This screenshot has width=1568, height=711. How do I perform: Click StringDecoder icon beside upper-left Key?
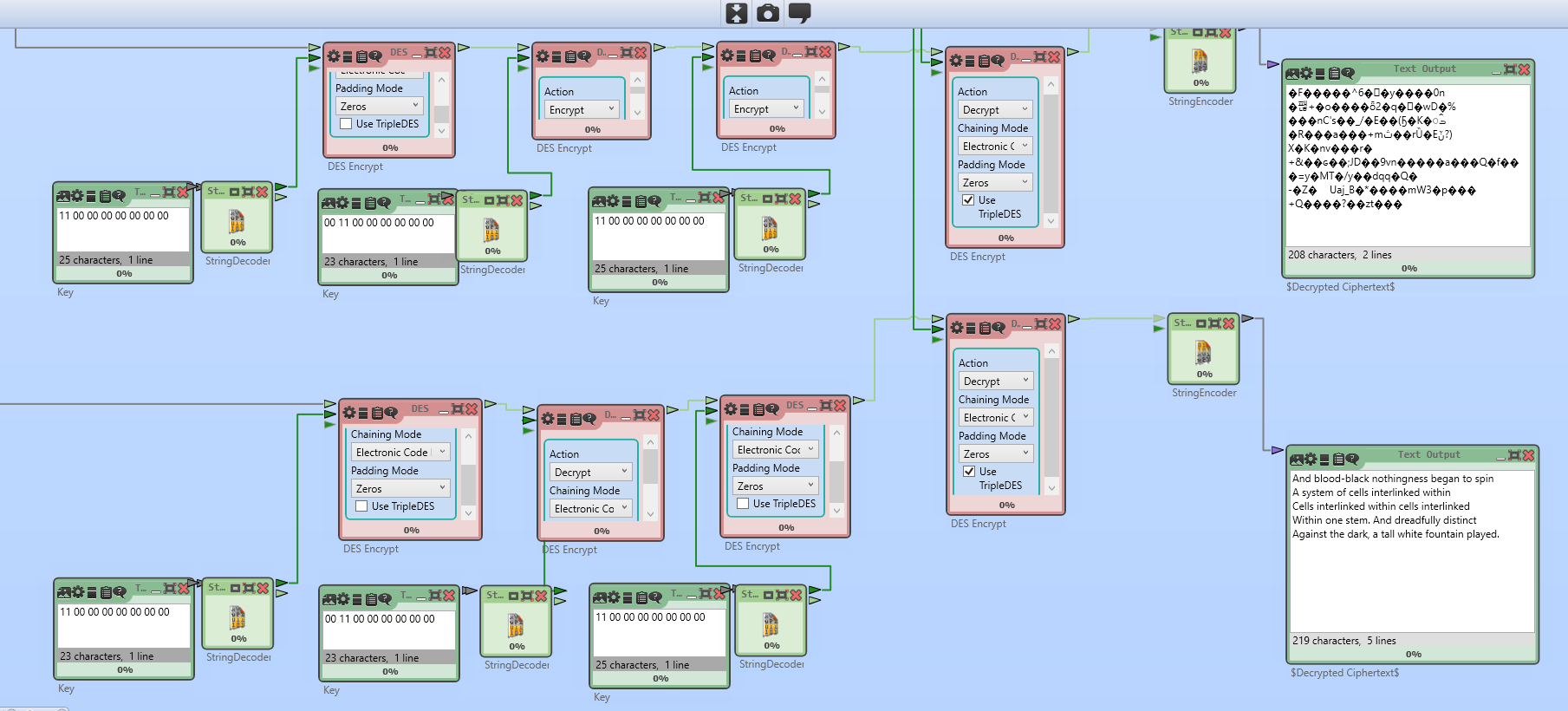(x=237, y=221)
